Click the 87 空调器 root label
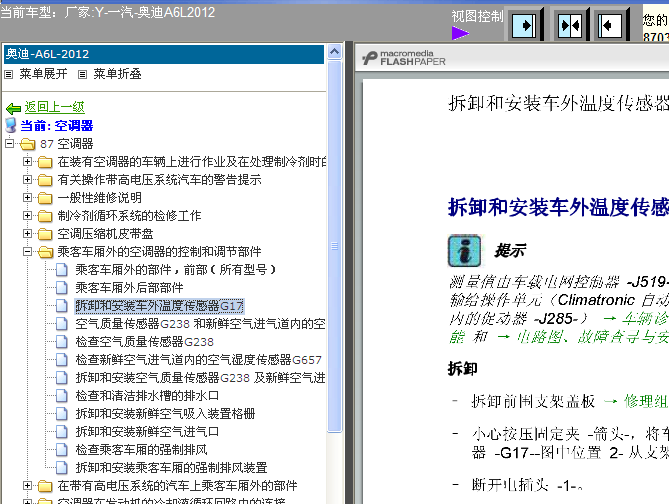Screen dimensions: 669x504 (67, 144)
